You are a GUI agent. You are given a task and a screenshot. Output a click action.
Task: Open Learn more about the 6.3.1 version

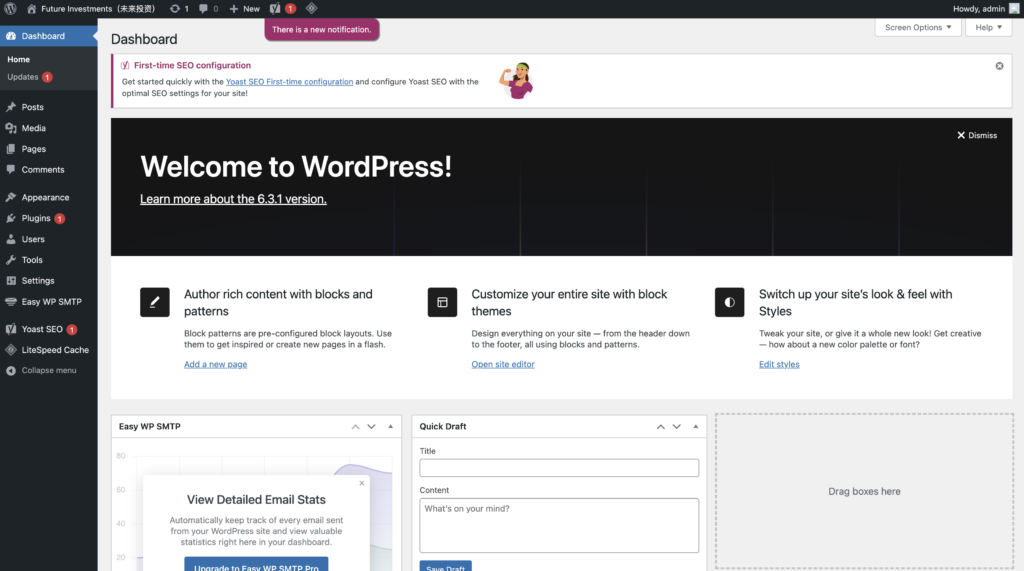(233, 199)
